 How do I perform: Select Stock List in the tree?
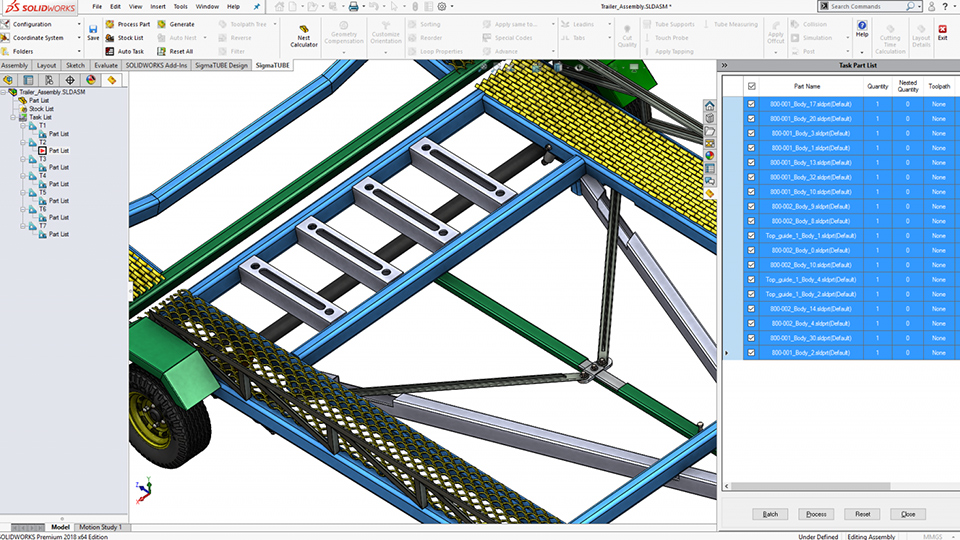point(41,109)
